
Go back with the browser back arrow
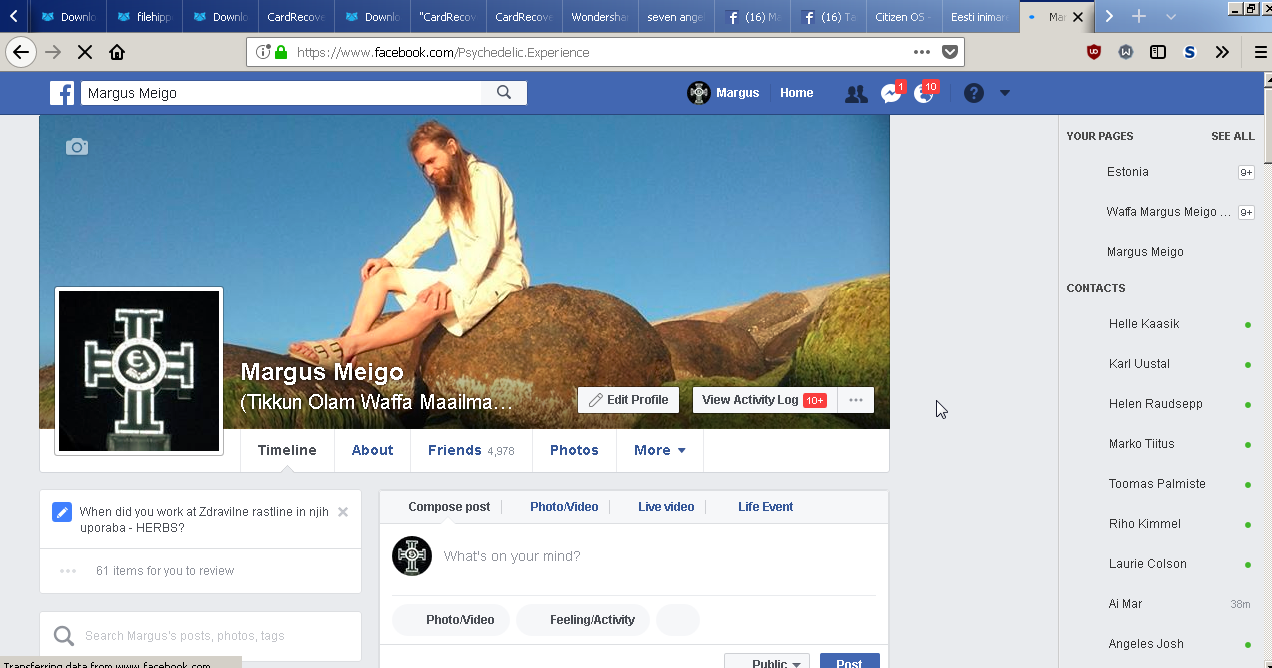(x=21, y=52)
